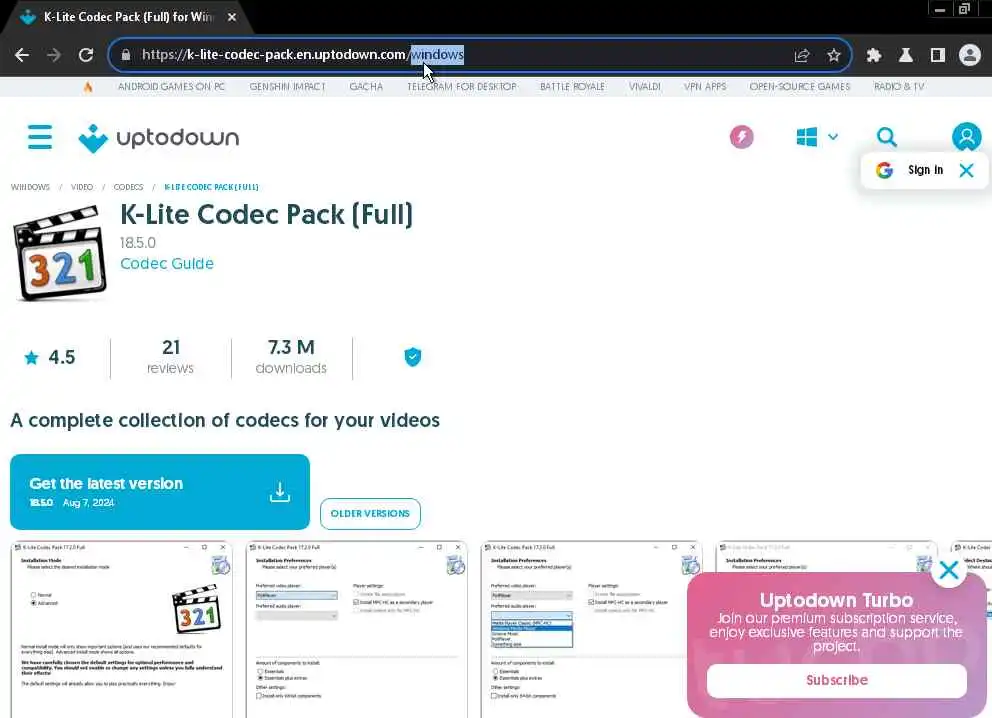Open RADIO & TV menu item
This screenshot has height=718, width=992.
899,87
